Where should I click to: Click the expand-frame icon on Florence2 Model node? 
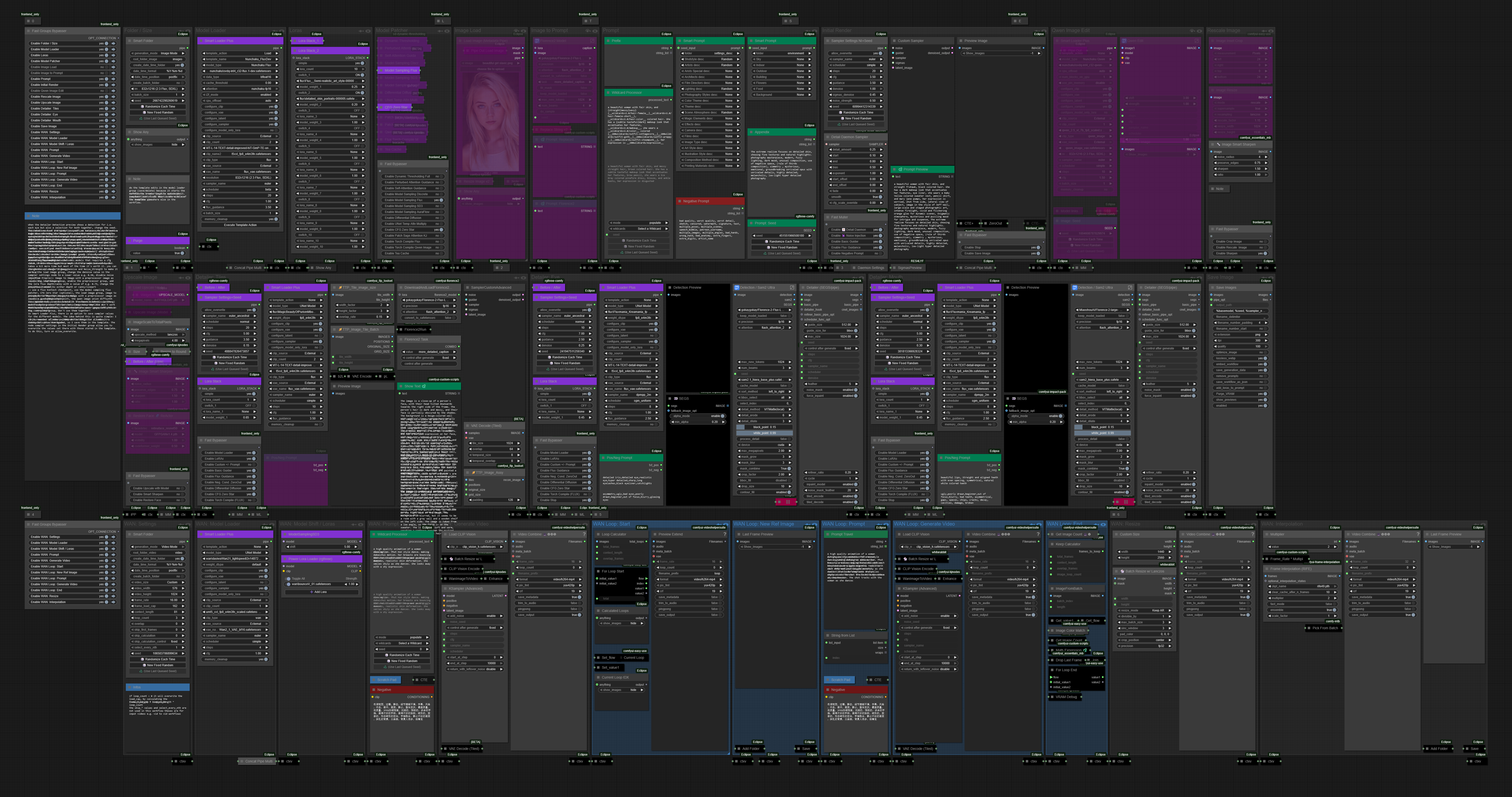coord(593,41)
